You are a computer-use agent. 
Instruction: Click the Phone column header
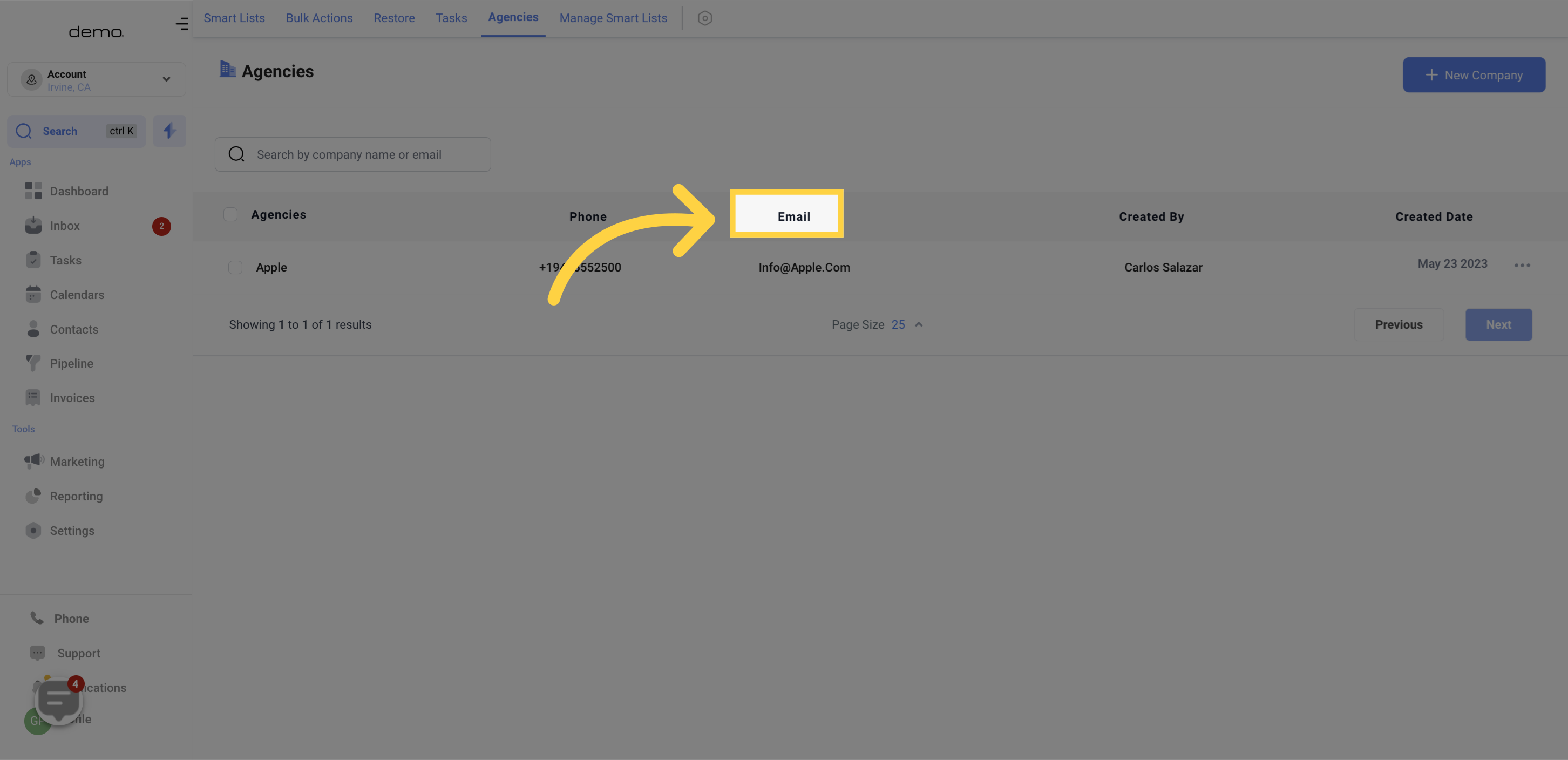click(588, 216)
